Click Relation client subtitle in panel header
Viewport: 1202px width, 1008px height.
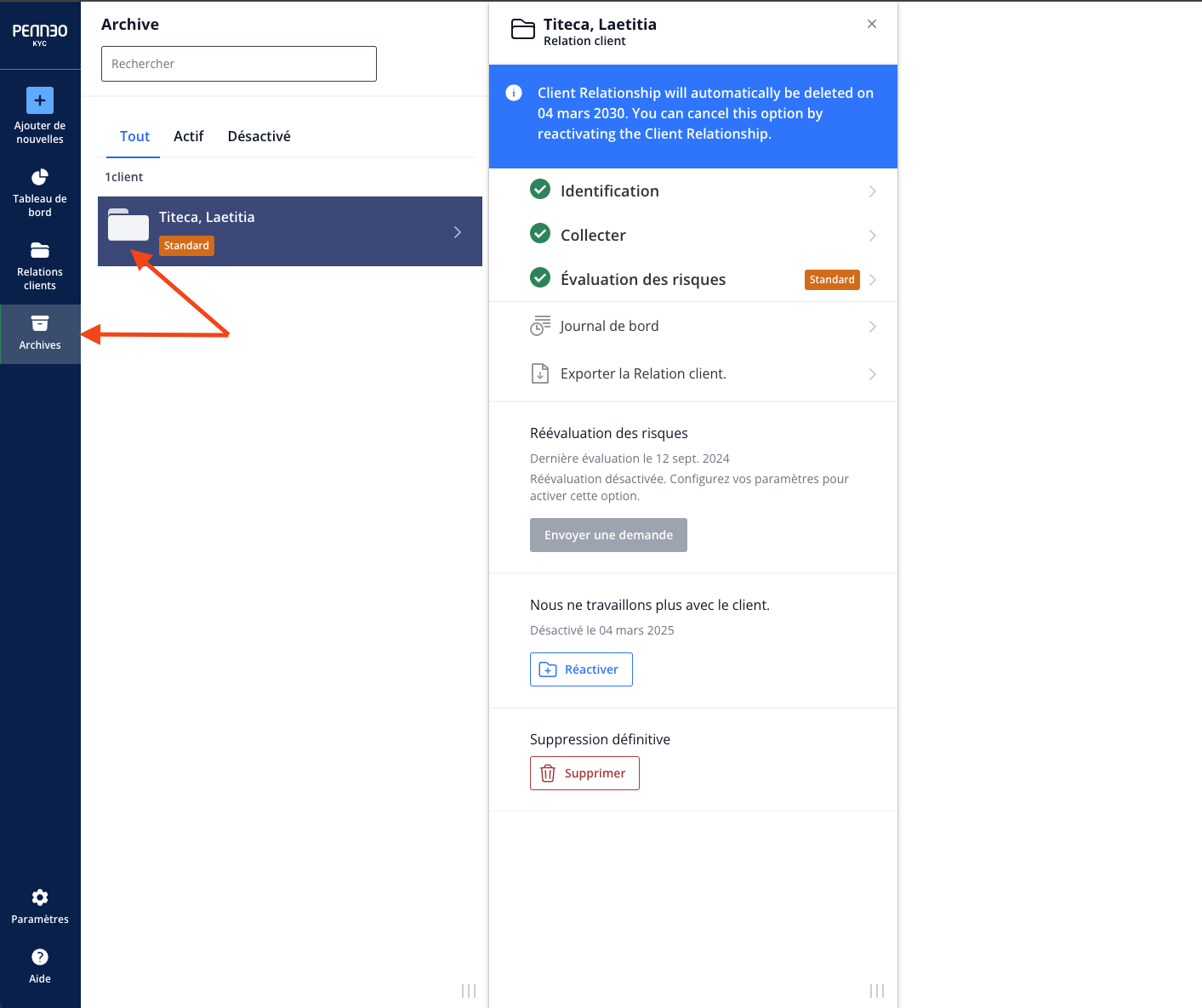pyautogui.click(x=584, y=41)
